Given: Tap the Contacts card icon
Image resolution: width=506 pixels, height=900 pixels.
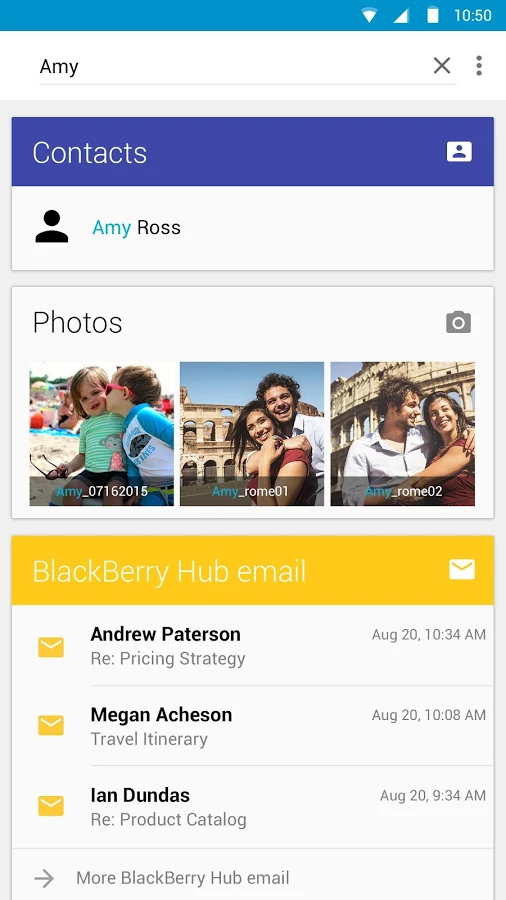Looking at the screenshot, I should tap(459, 152).
